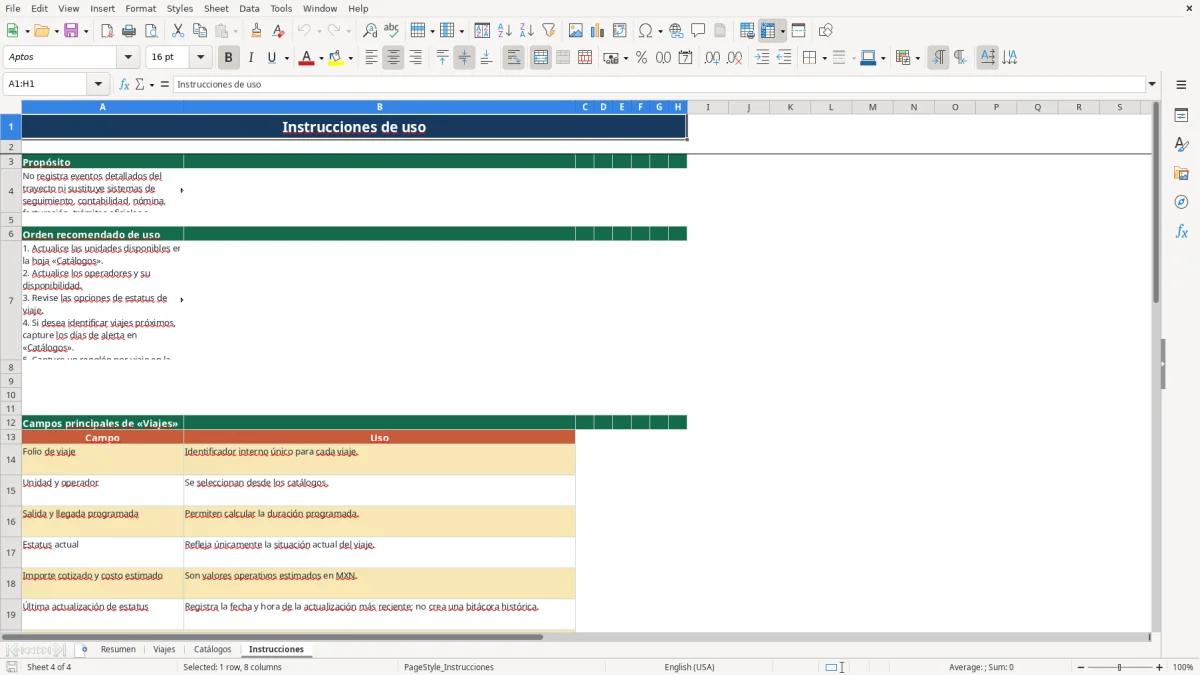
Task: Toggle Align Right button
Action: (x=415, y=58)
